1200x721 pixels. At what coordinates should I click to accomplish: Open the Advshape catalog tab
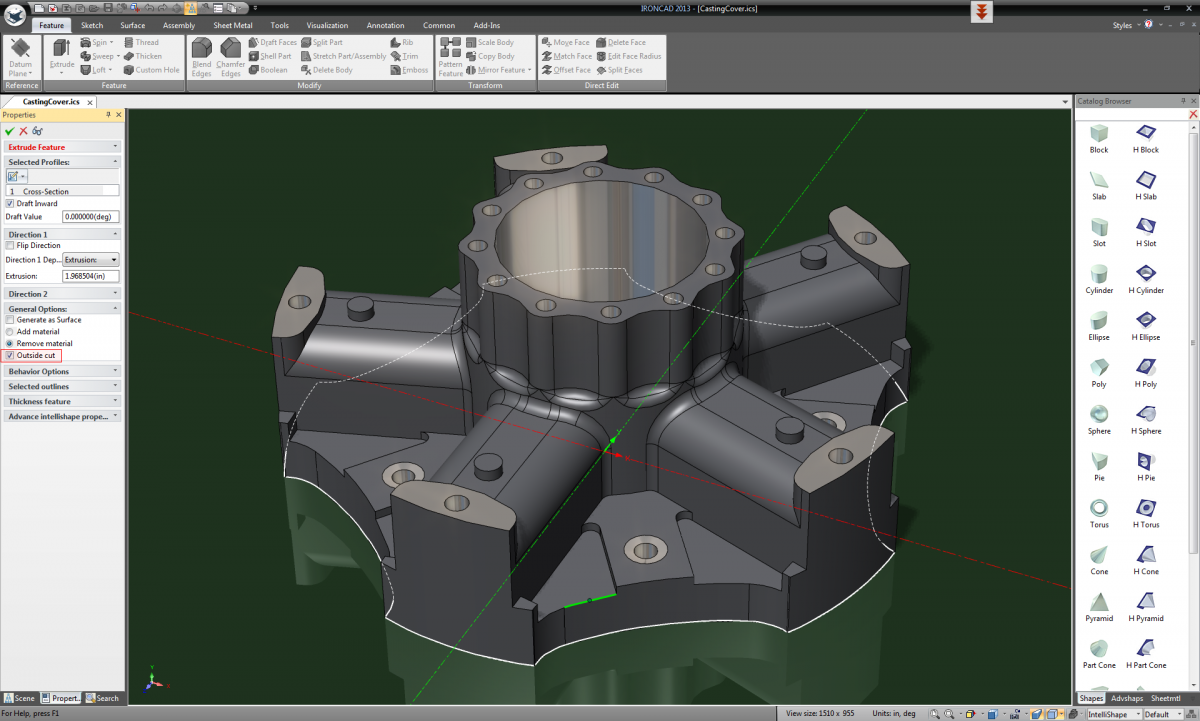coord(1127,698)
